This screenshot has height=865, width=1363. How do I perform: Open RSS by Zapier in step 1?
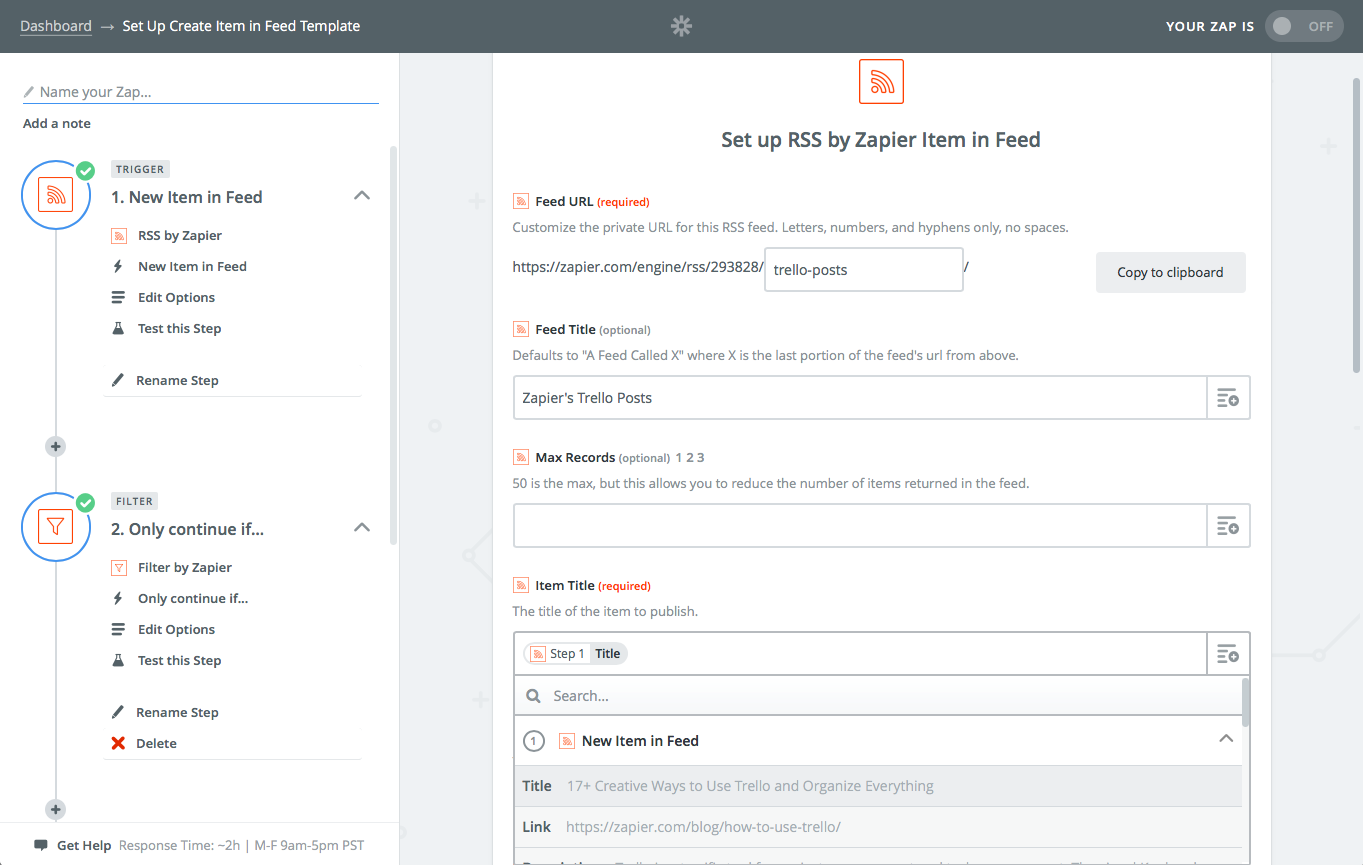pyautogui.click(x=180, y=235)
